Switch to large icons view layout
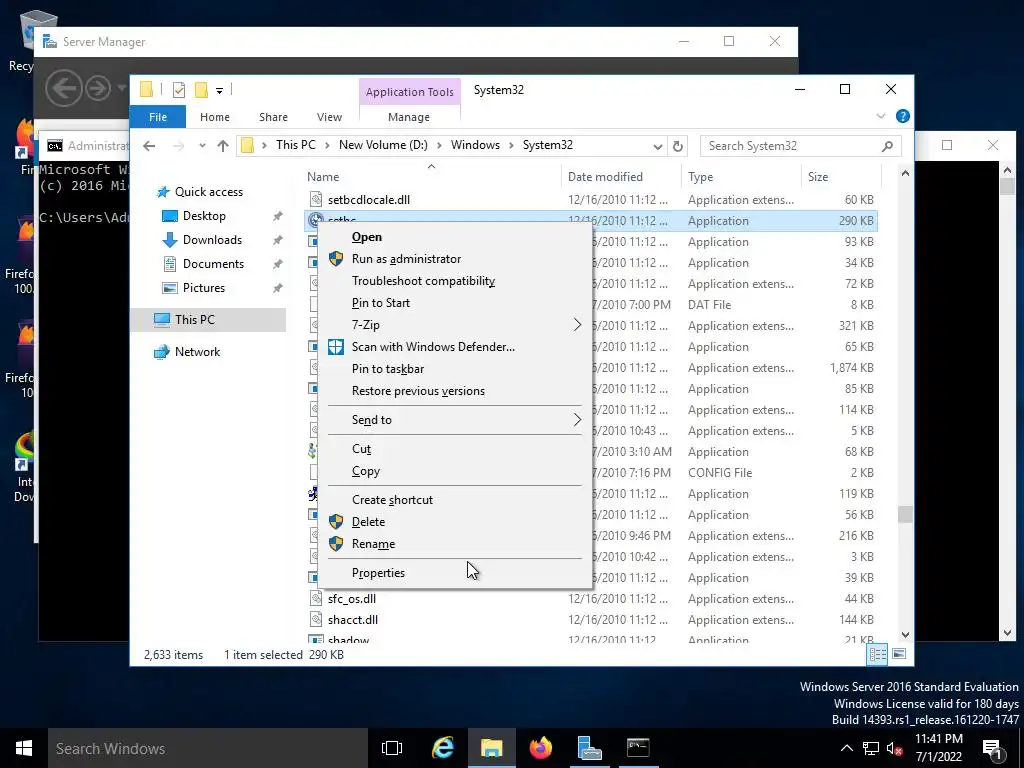The image size is (1024, 768). tap(899, 654)
